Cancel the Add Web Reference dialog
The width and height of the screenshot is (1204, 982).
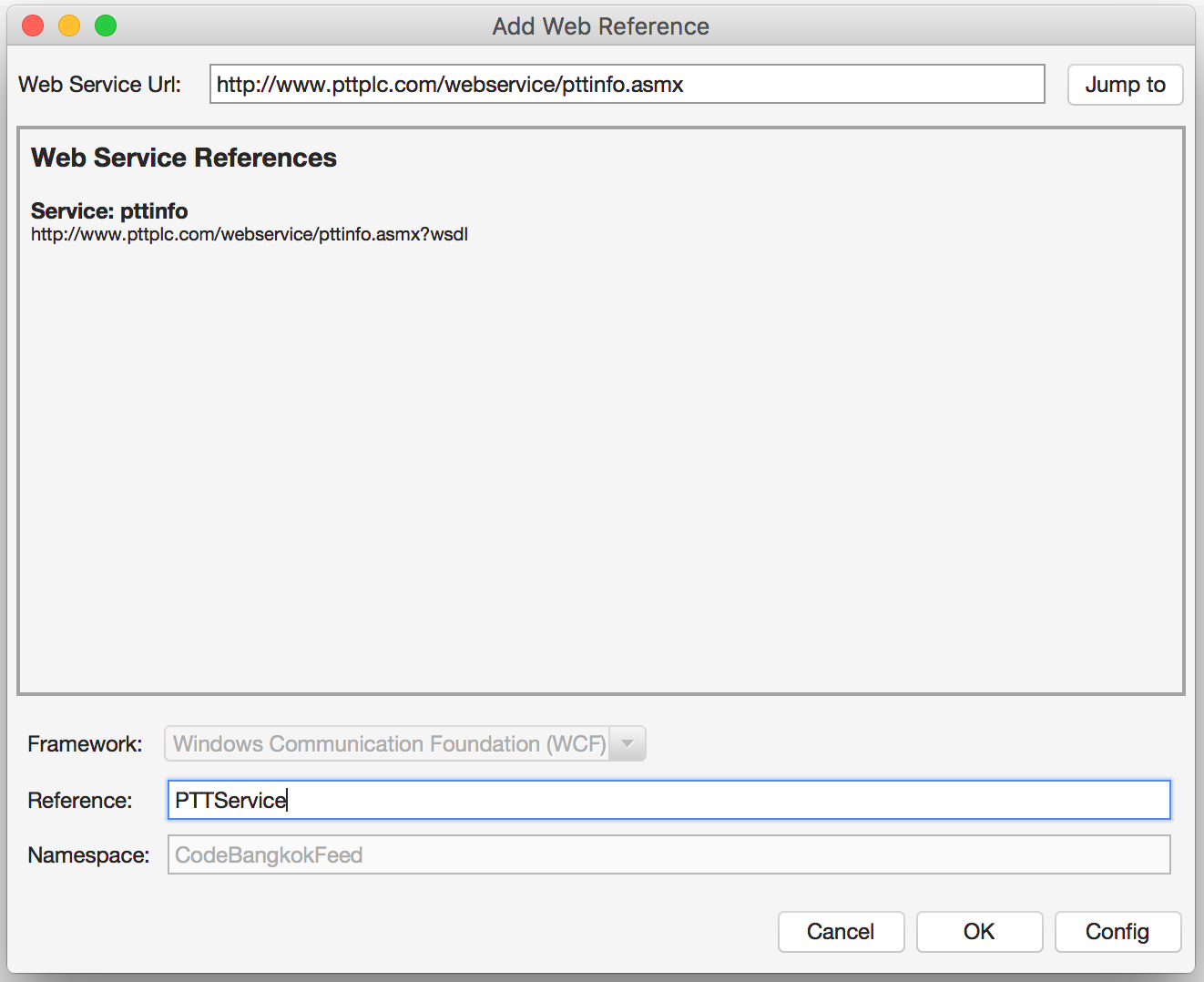(841, 932)
